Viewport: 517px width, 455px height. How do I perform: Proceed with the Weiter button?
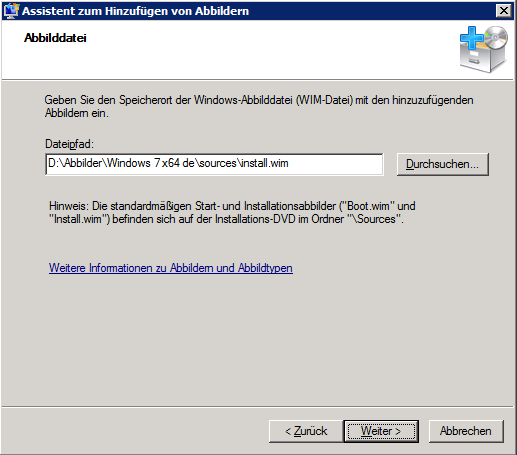(381, 431)
